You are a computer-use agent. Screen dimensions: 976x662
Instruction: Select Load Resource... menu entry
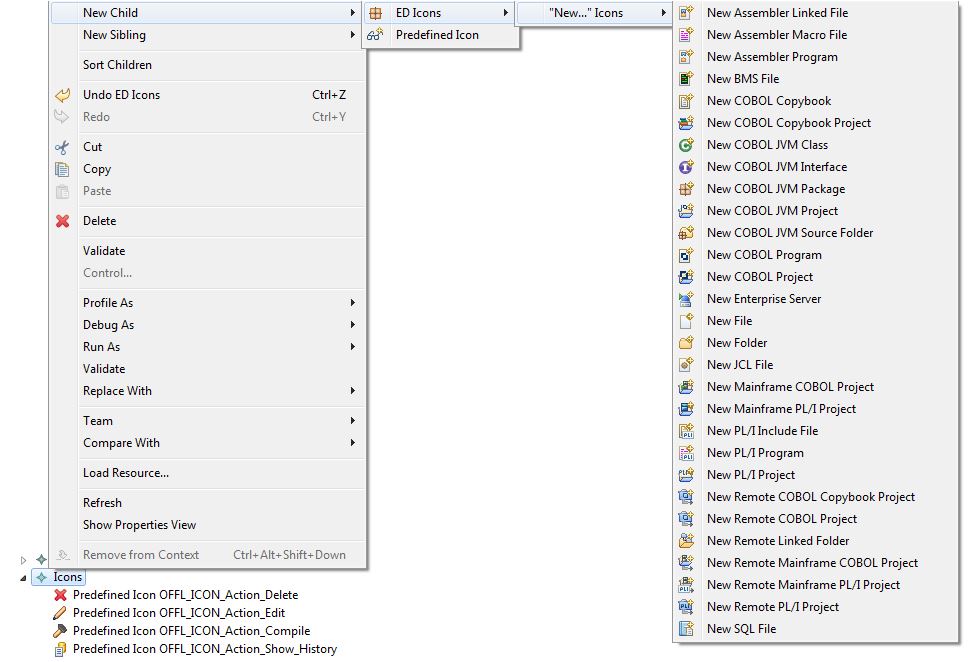[x=126, y=473]
